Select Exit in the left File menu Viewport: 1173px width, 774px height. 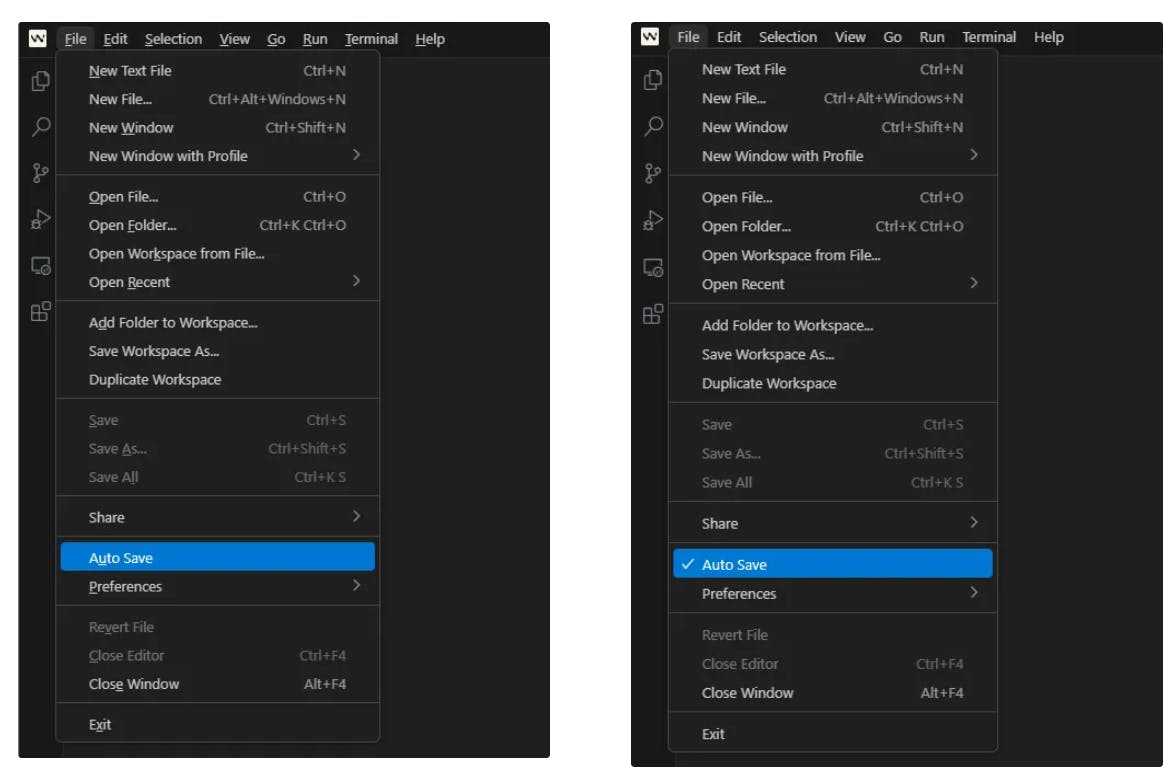100,724
